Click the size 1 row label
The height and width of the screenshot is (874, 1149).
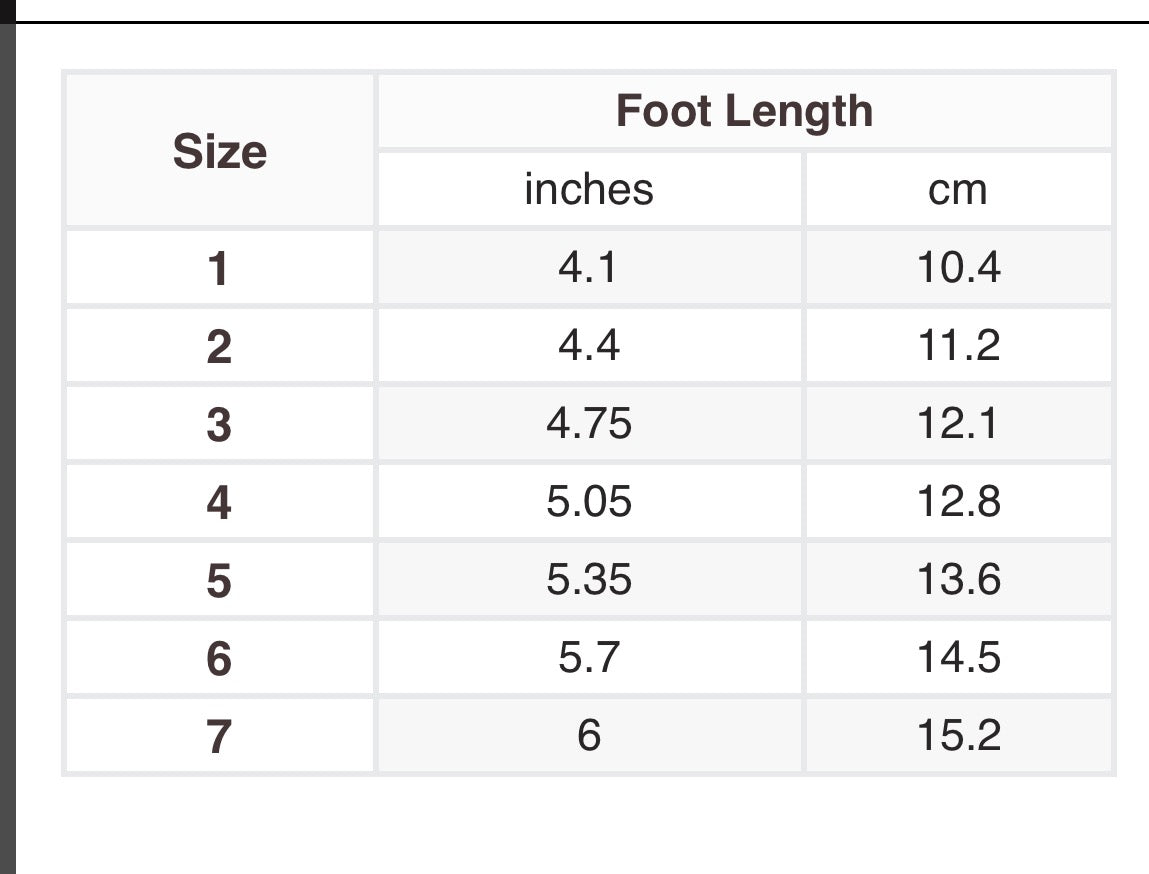pos(219,268)
